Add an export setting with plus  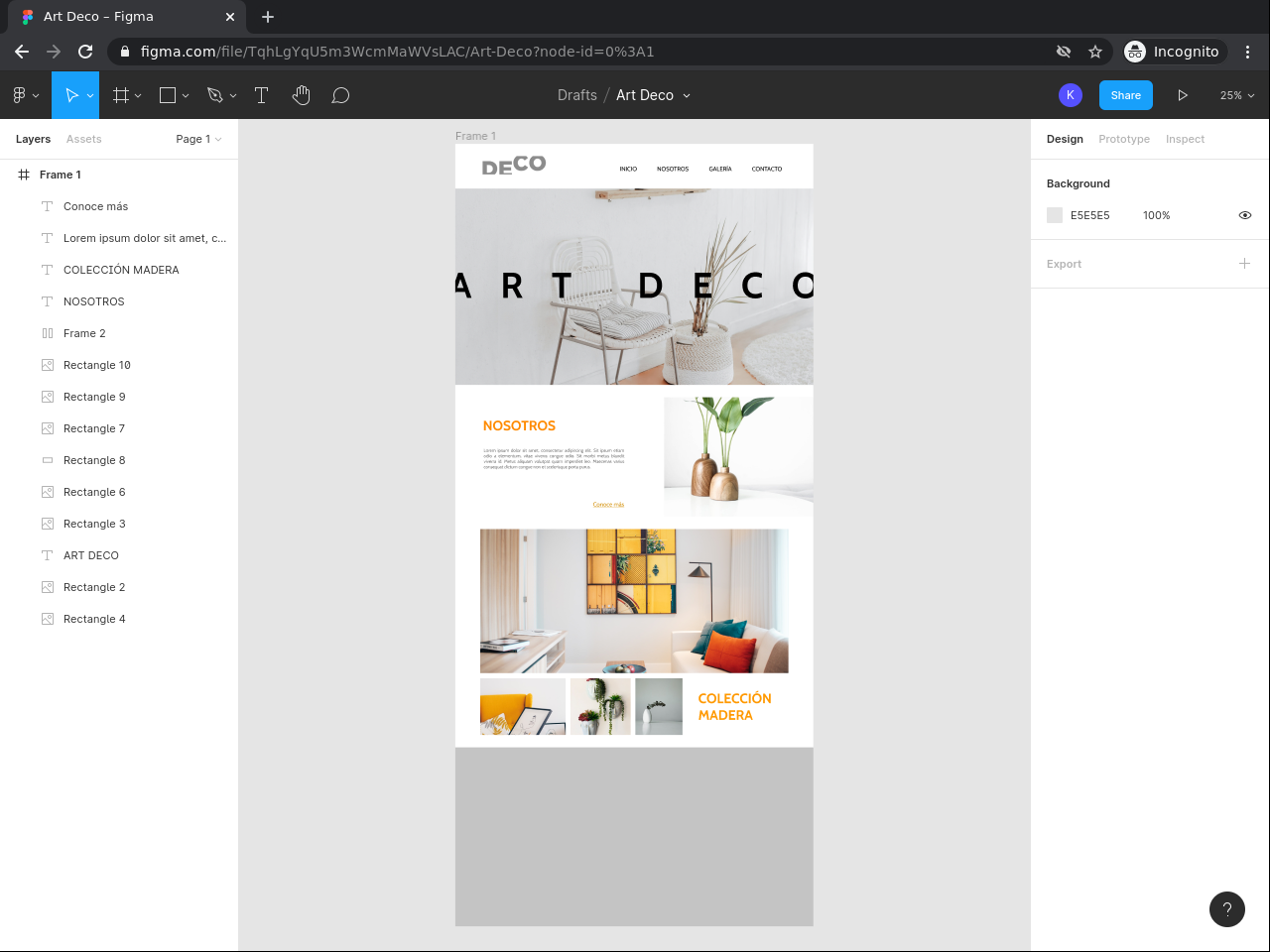pyautogui.click(x=1244, y=264)
